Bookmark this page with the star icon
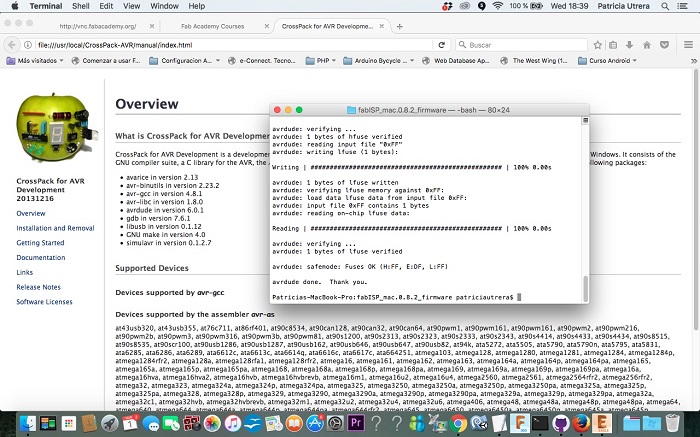The image size is (700, 437). (x=597, y=45)
